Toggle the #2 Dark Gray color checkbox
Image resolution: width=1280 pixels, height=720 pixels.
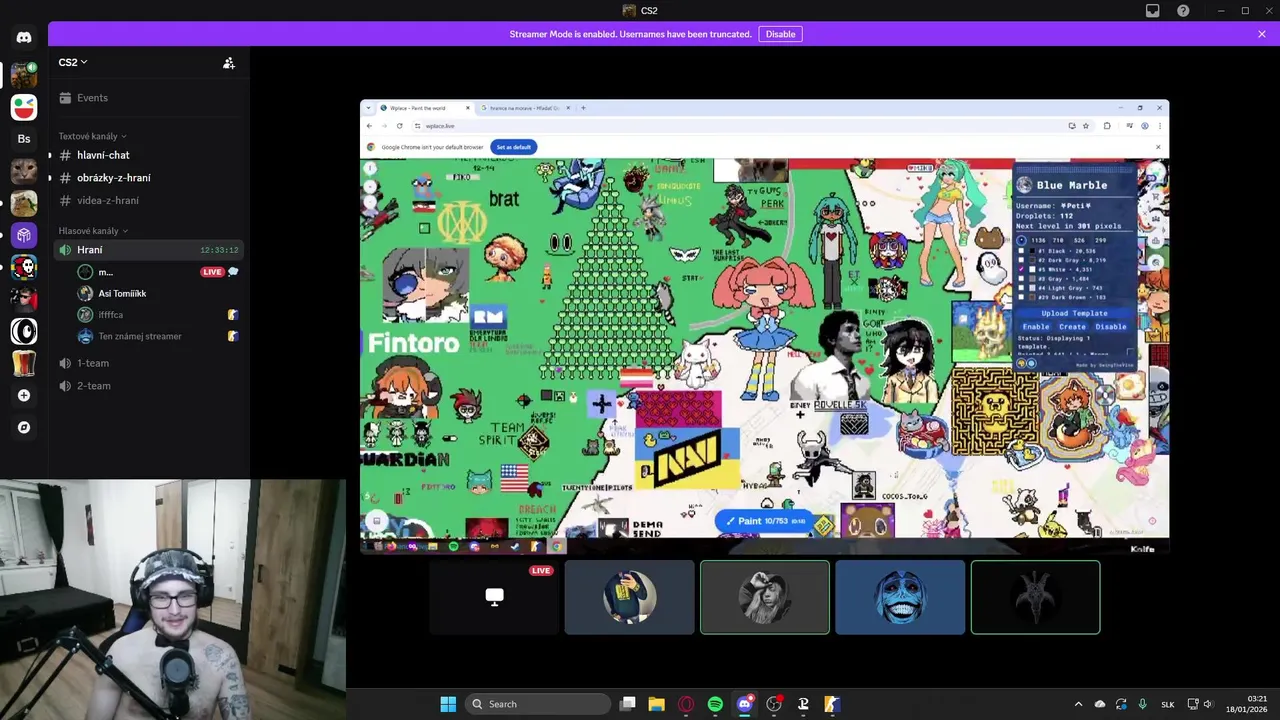pos(1021,260)
